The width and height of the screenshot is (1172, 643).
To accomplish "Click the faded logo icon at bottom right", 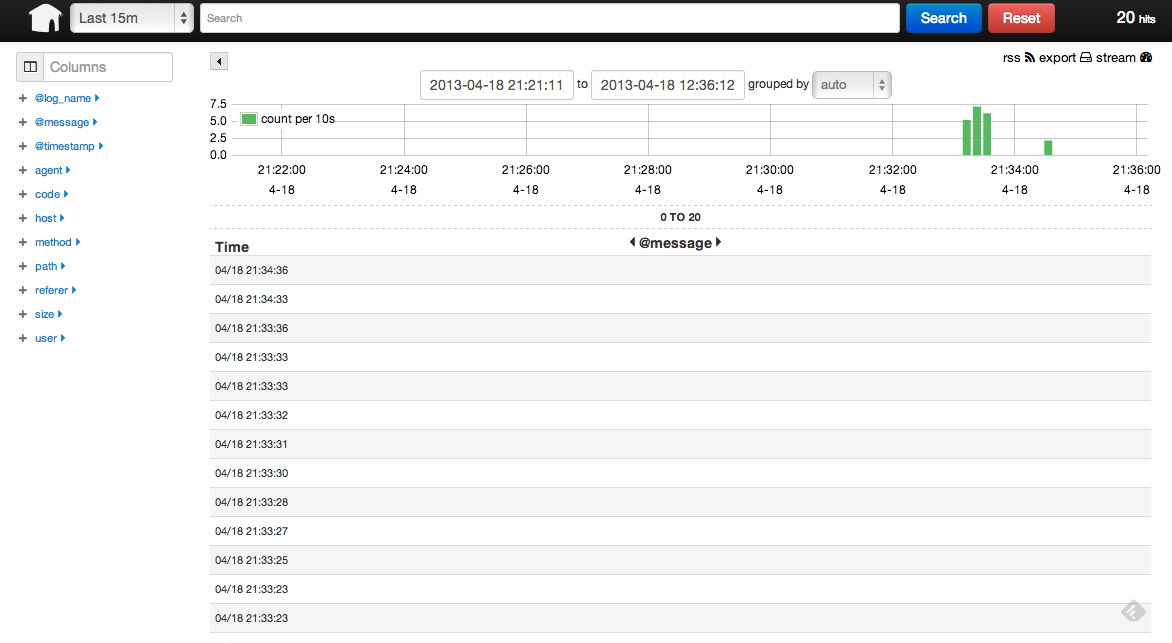I will pos(1133,610).
